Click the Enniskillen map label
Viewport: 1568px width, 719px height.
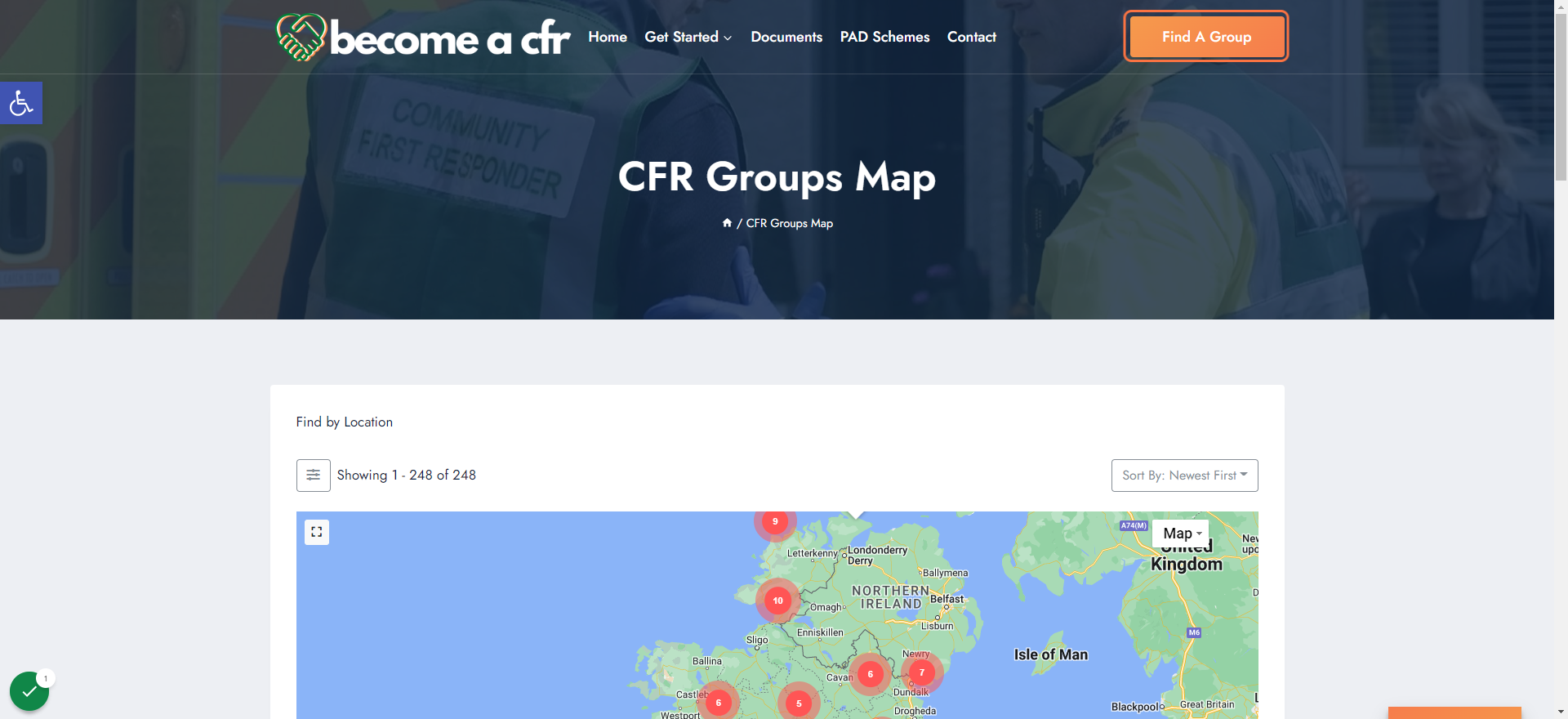click(820, 632)
